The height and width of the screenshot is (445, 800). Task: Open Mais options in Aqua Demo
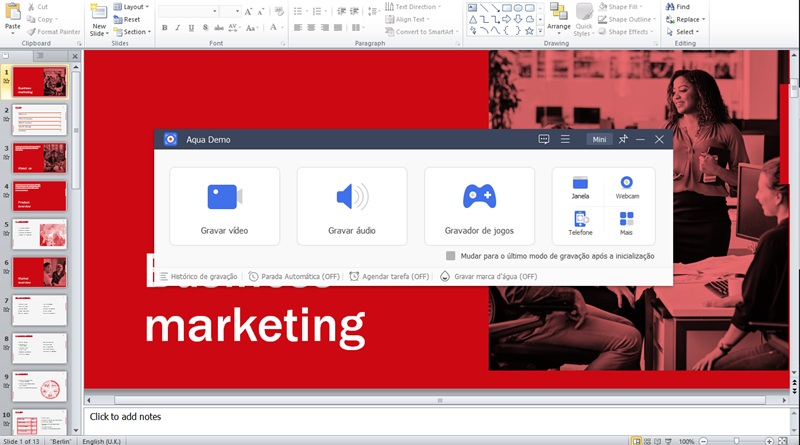coord(627,223)
